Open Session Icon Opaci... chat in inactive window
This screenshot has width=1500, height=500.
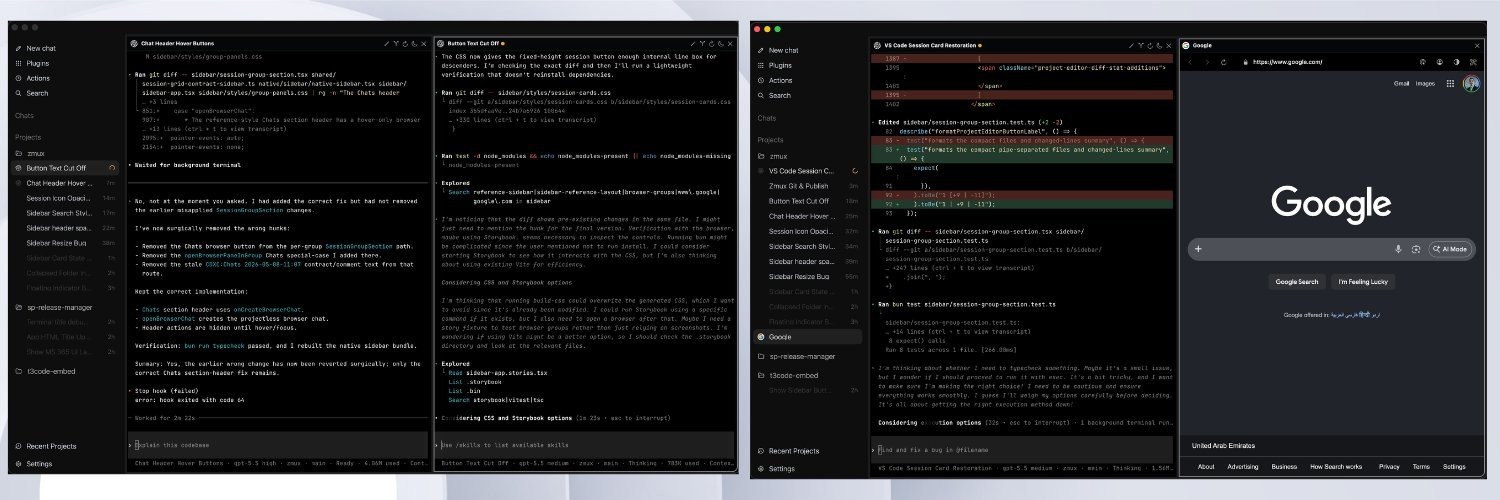[x=60, y=198]
